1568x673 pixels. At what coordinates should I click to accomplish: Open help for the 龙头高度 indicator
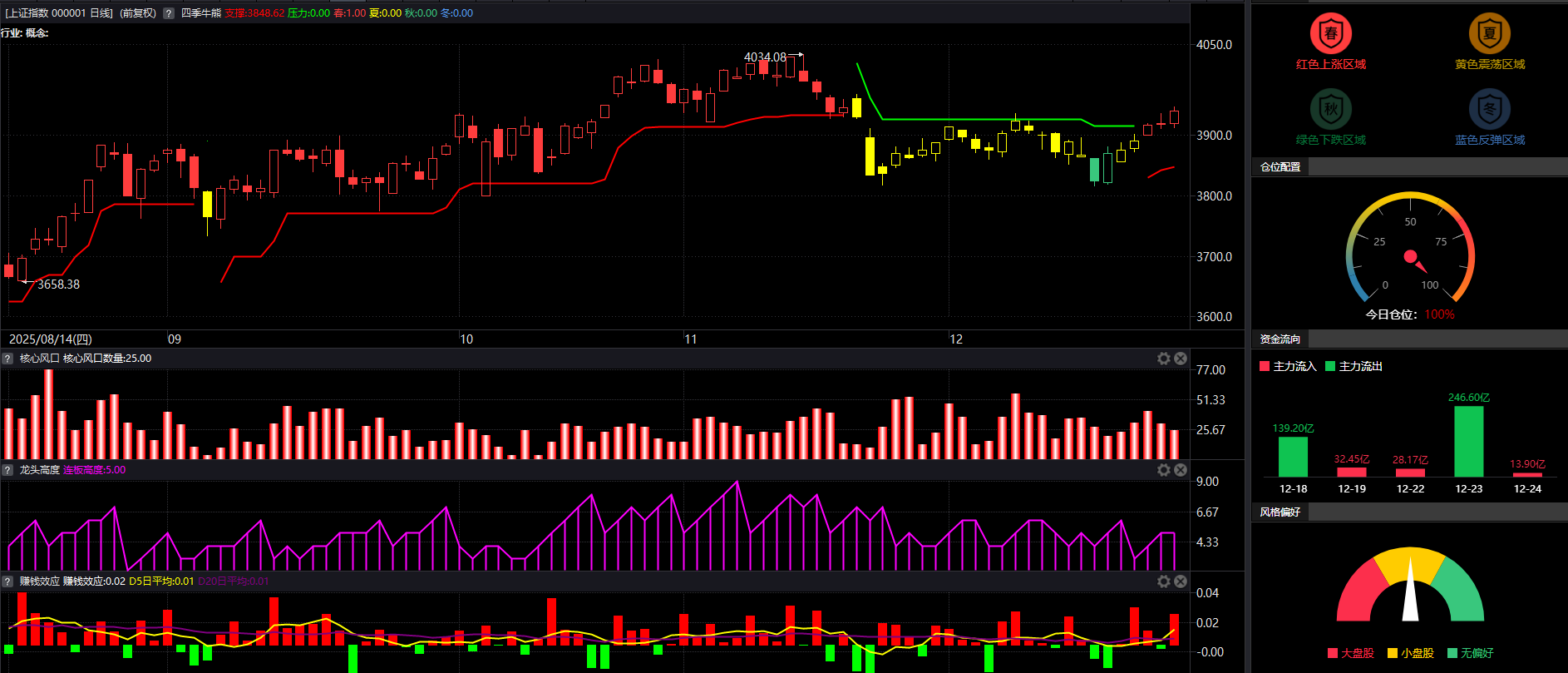point(7,470)
